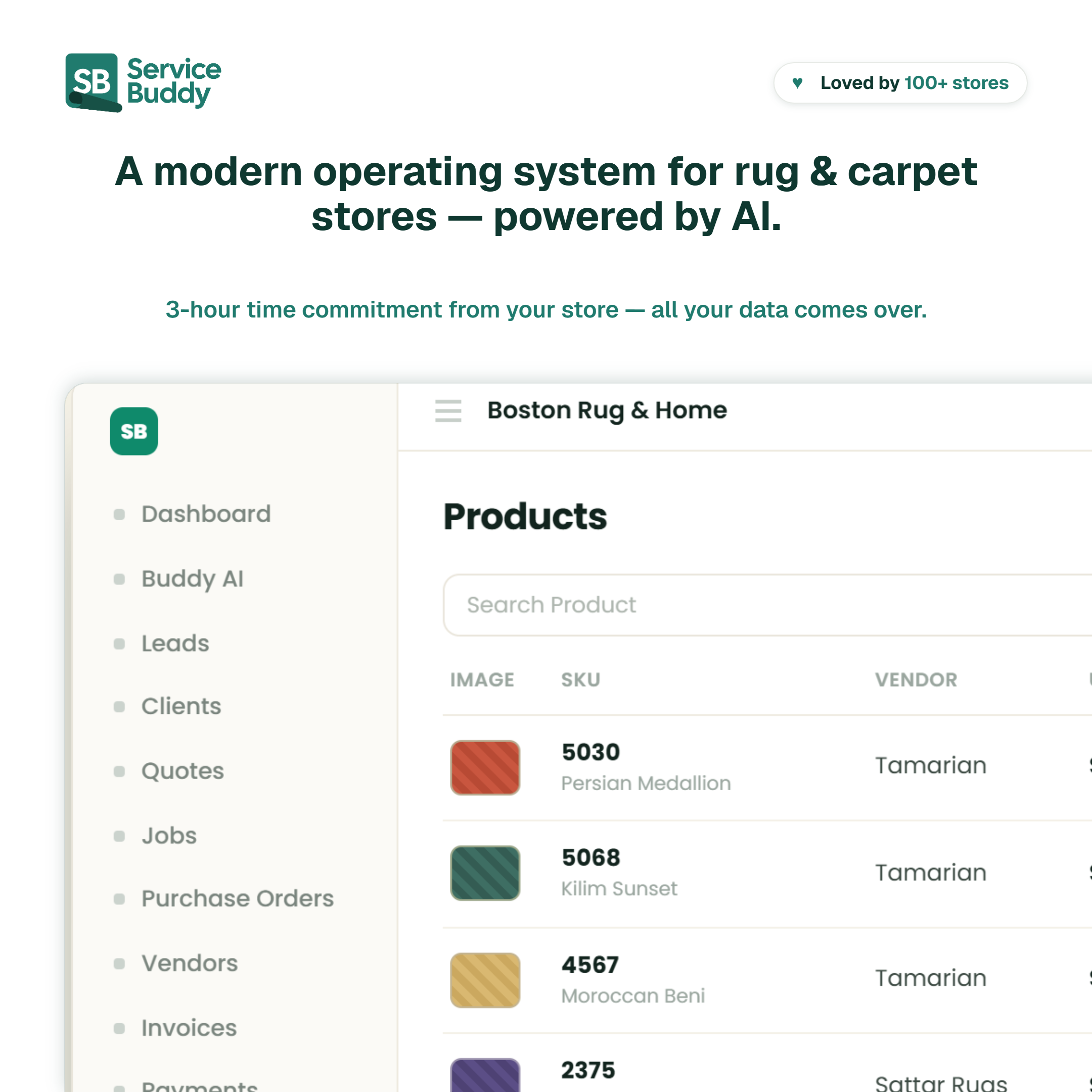Click the bullet icon beside Vendors
The width and height of the screenshot is (1092, 1092).
(x=119, y=964)
